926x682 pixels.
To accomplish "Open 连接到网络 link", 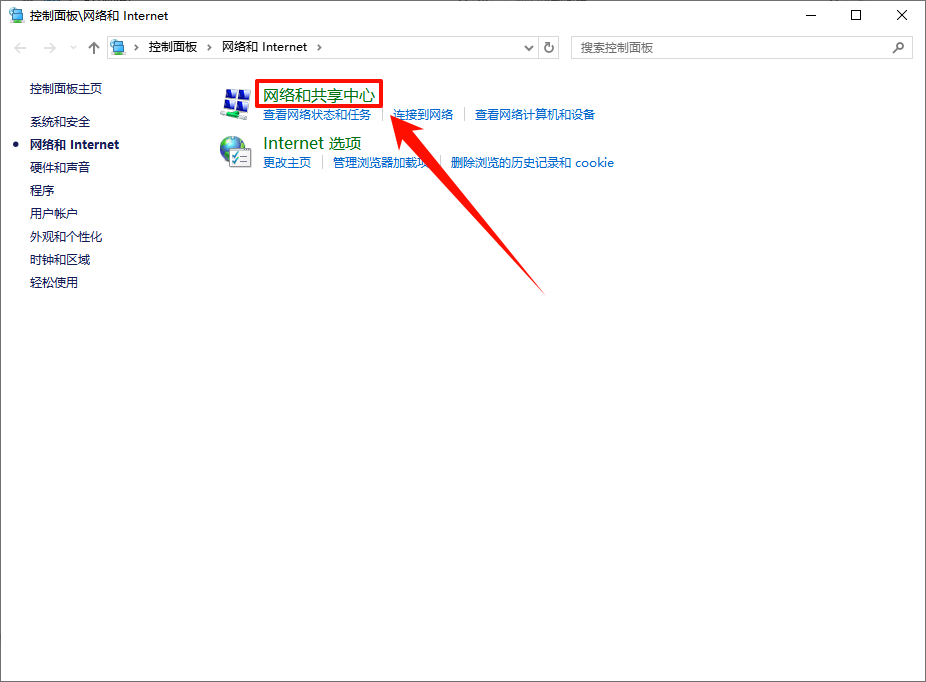I will [x=423, y=115].
